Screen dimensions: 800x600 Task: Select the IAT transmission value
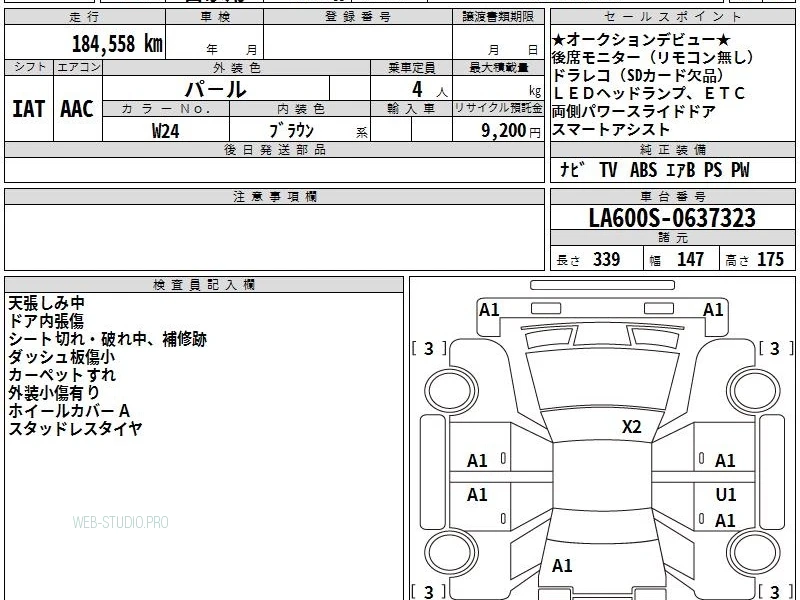point(29,109)
